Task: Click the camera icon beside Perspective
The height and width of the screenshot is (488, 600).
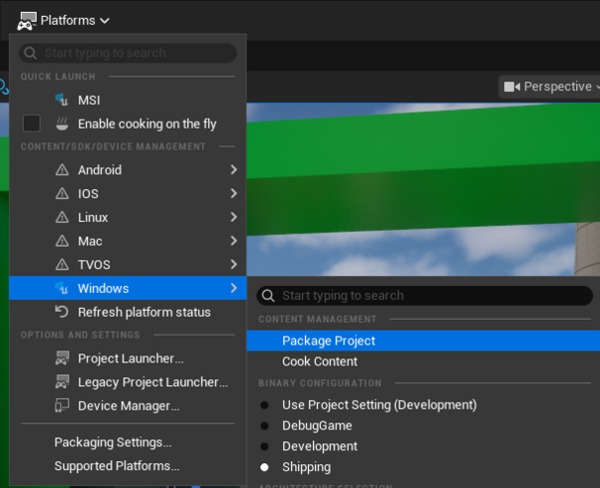Action: [x=512, y=87]
